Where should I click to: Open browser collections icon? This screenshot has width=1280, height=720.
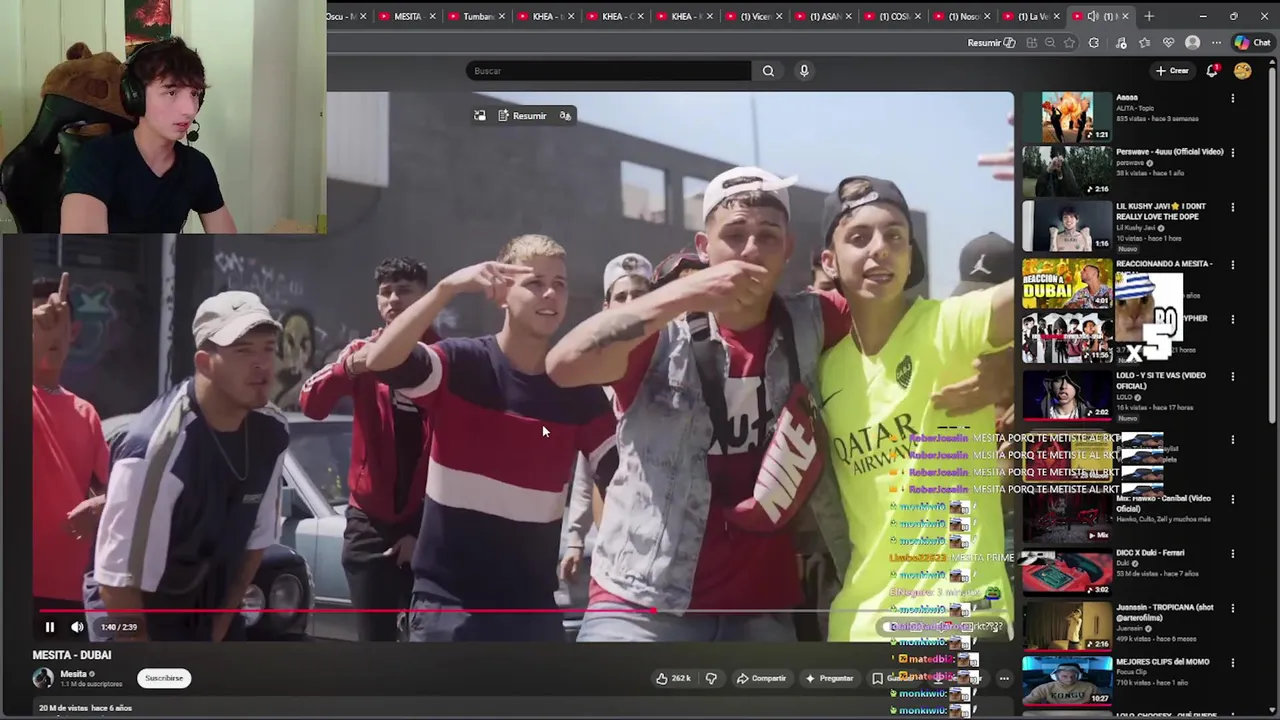coord(1145,43)
